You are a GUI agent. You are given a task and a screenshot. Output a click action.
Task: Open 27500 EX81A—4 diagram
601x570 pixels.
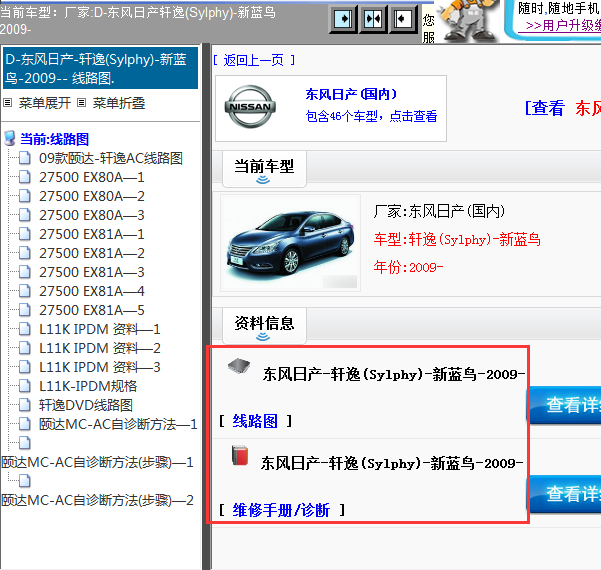tap(92, 291)
